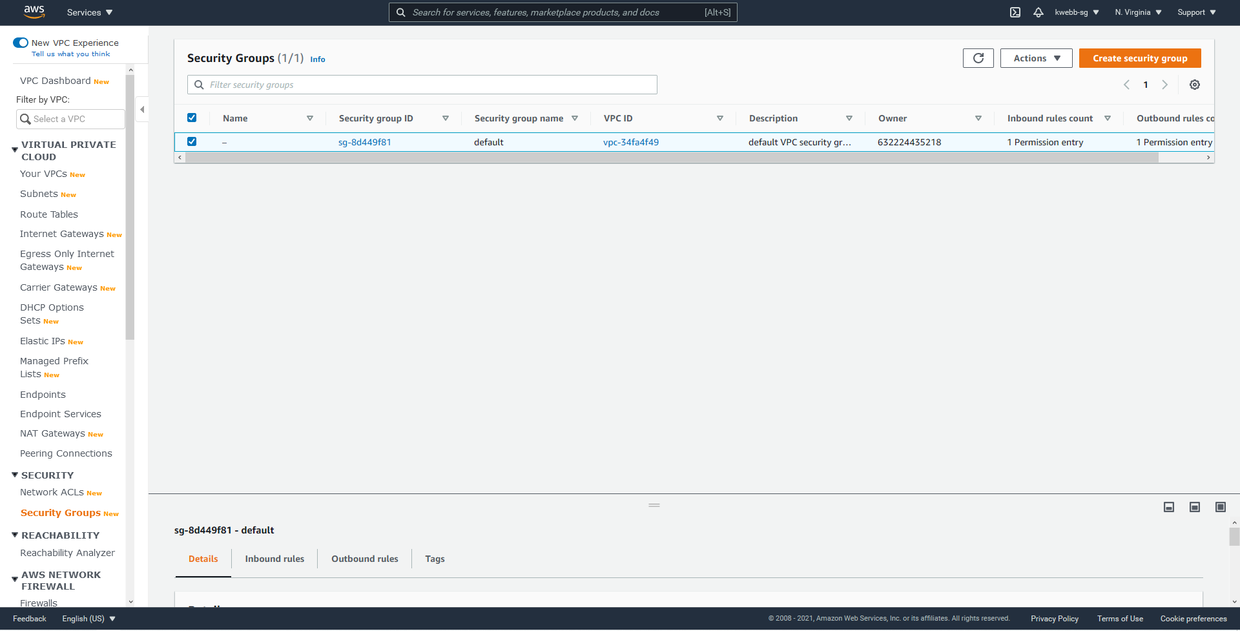Image resolution: width=1240 pixels, height=631 pixels.
Task: Switch to the Tags tab
Action: (x=435, y=559)
